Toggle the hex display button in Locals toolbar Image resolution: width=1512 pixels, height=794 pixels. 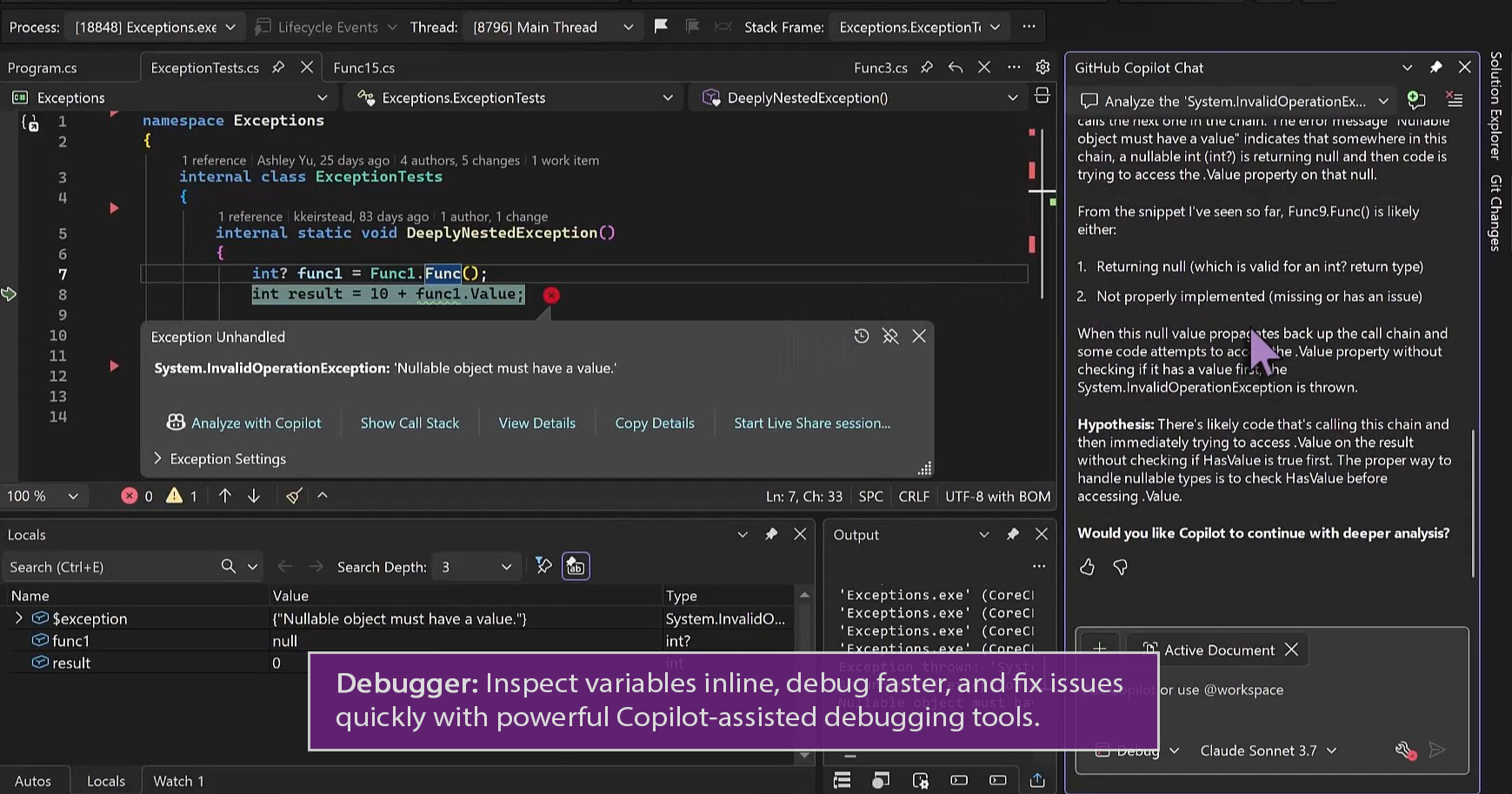575,566
